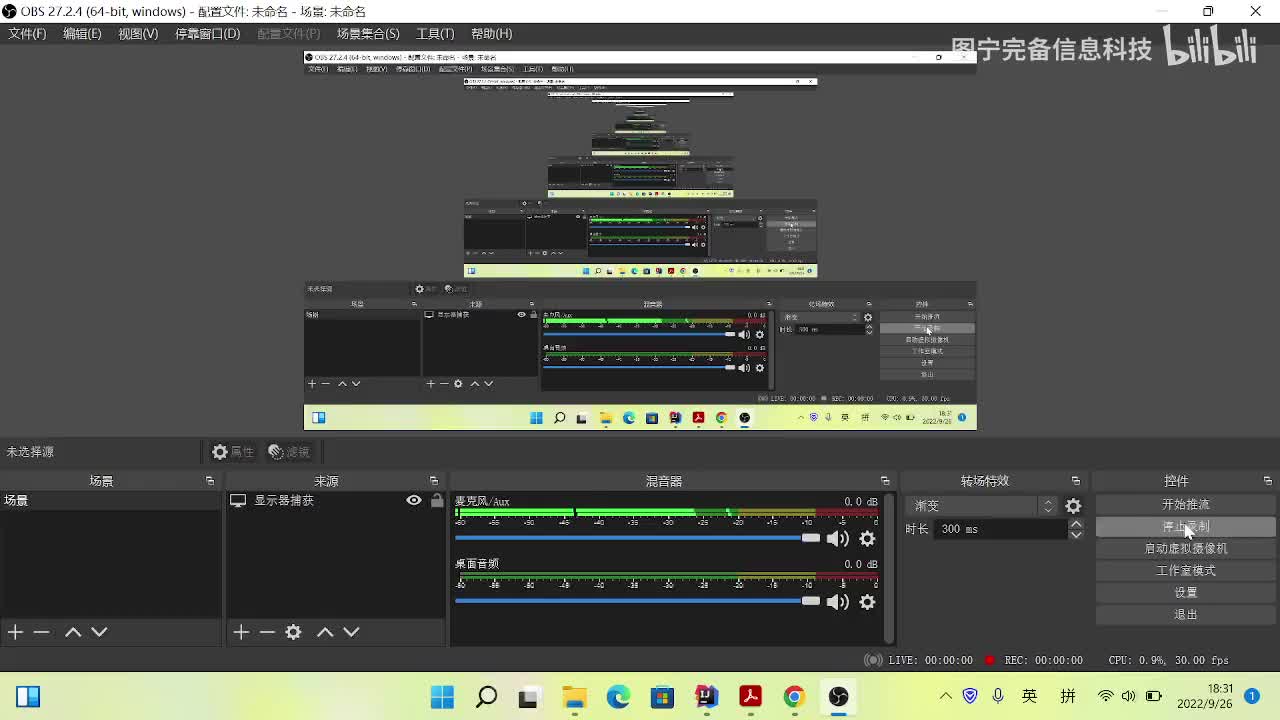Viewport: 1280px width, 720px height.
Task: Float the 控件 dock panel
Action: (x=1268, y=481)
